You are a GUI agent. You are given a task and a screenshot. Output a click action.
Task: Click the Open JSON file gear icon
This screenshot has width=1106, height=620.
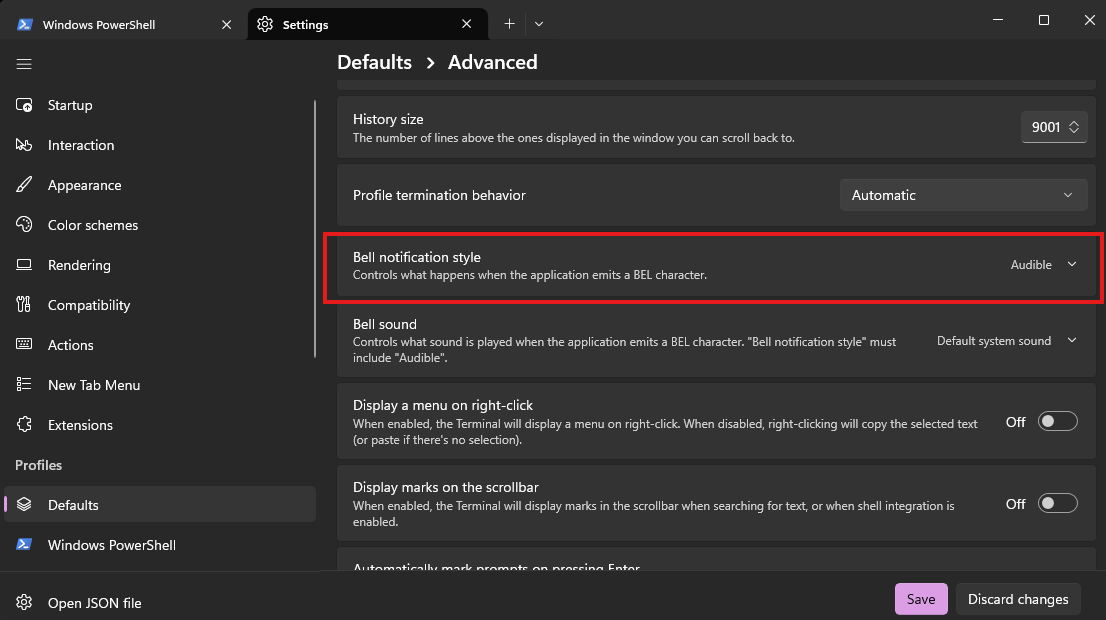24,603
